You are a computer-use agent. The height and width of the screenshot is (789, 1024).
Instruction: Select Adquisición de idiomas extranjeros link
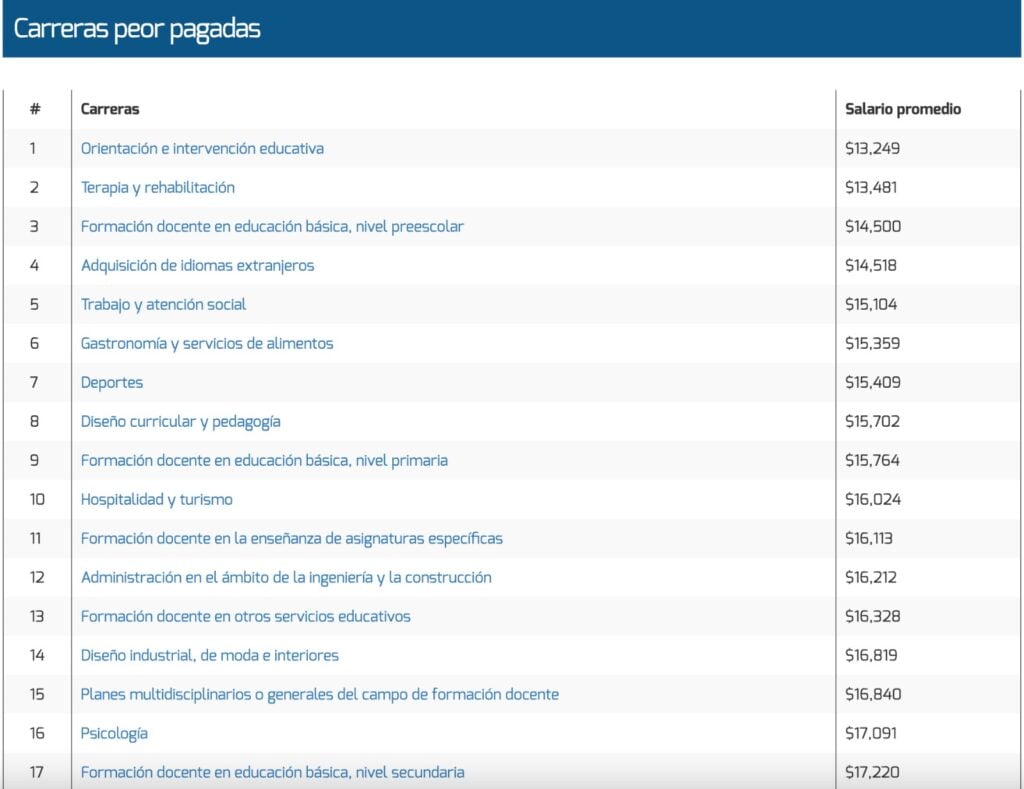[x=197, y=265]
